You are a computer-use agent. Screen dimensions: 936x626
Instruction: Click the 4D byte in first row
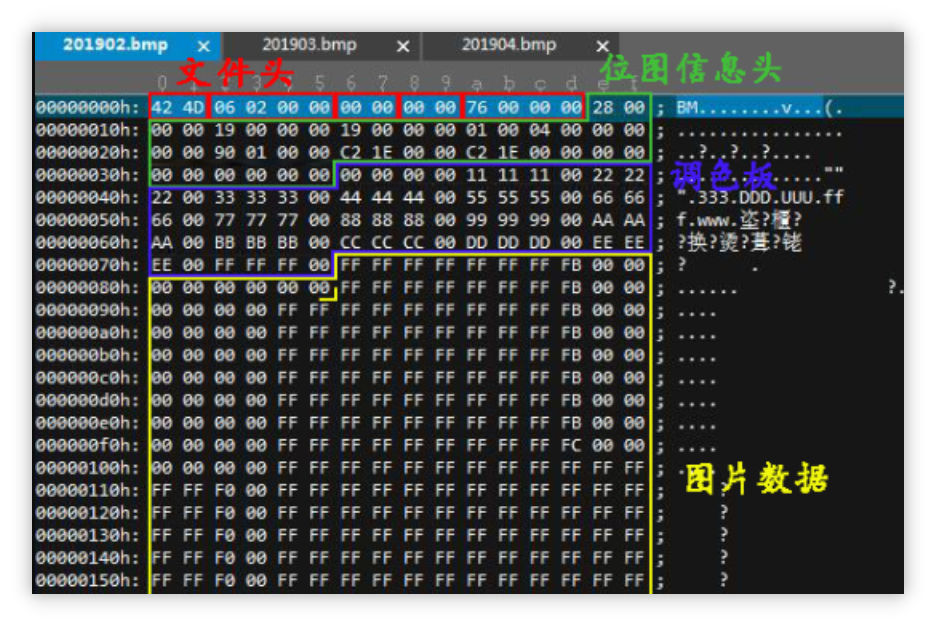click(x=193, y=107)
